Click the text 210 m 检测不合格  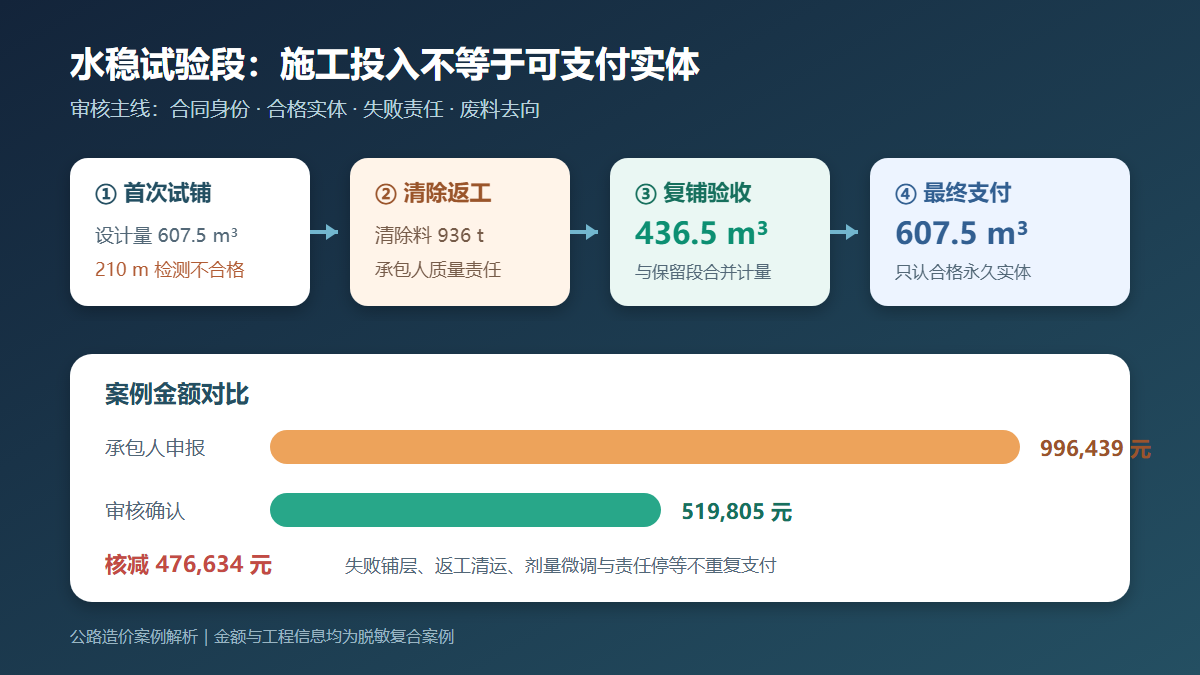pos(170,270)
